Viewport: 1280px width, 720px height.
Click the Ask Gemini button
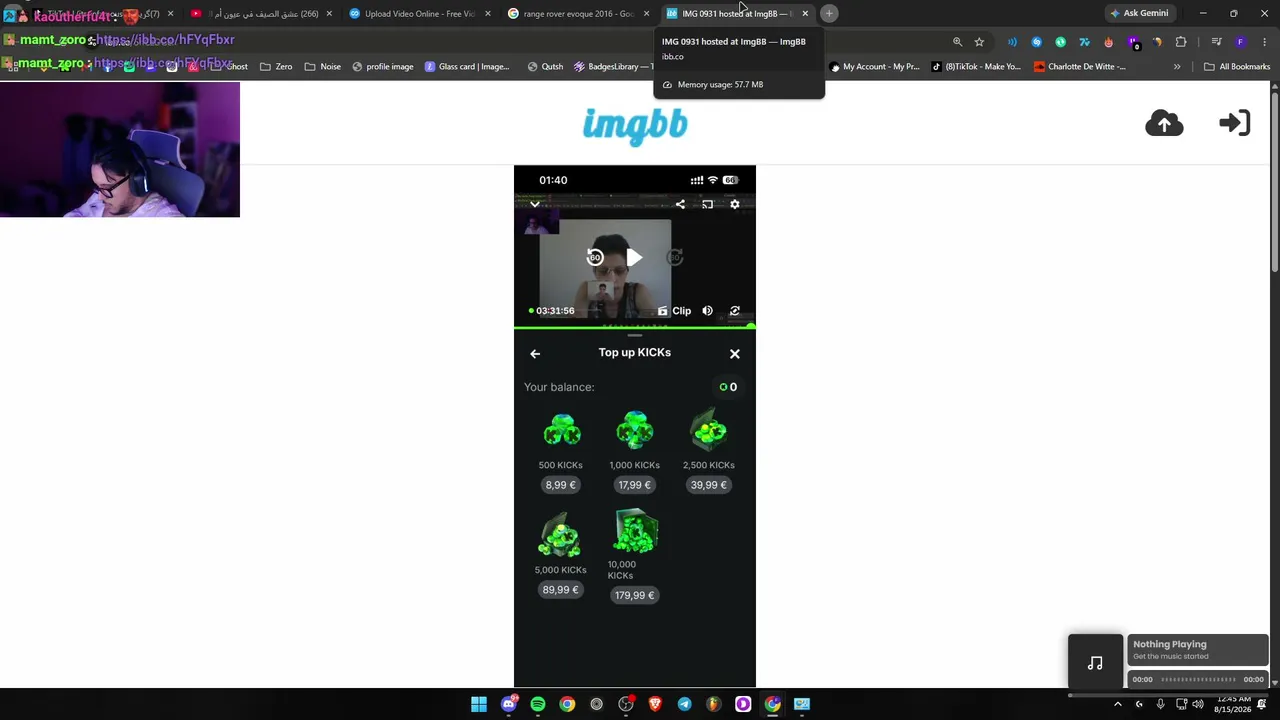1139,14
